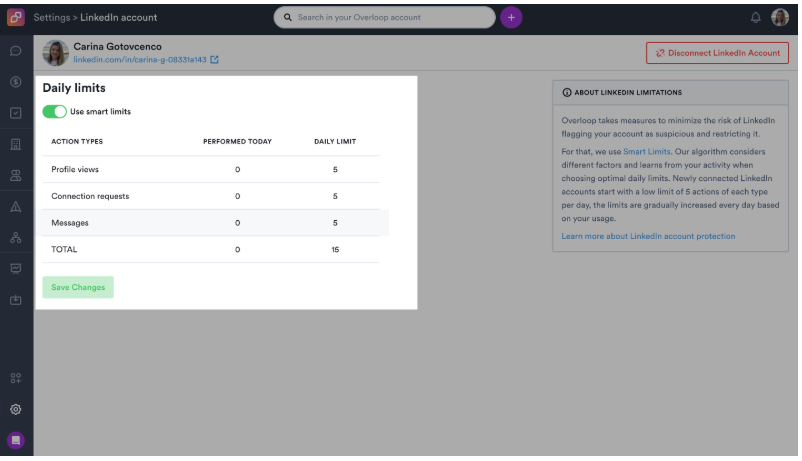Image resolution: width=802 pixels, height=461 pixels.
Task: Open campaigns triangle sidebar icon
Action: coord(16,207)
